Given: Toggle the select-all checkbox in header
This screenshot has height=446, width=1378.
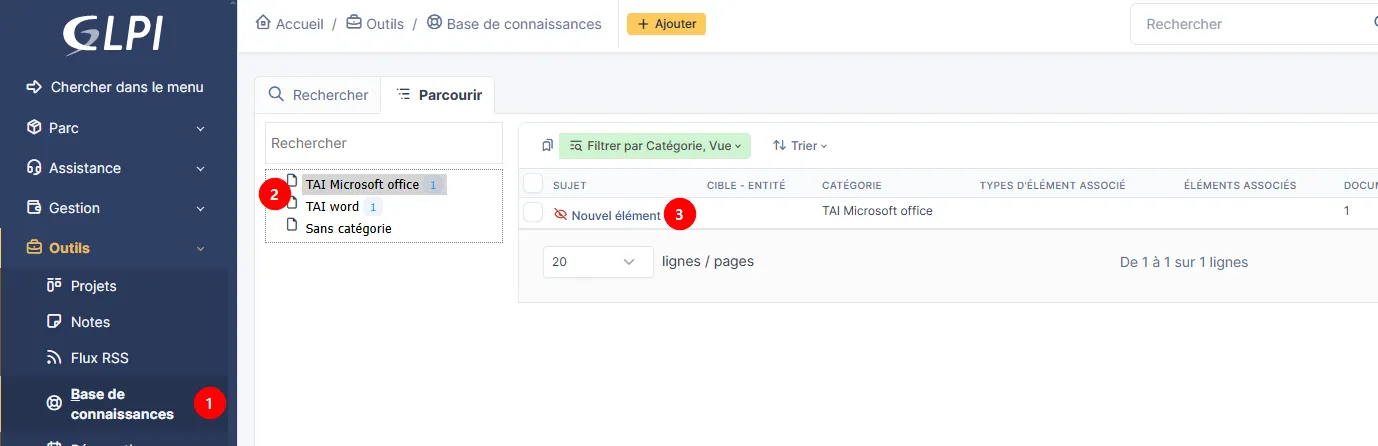Looking at the screenshot, I should tap(533, 183).
